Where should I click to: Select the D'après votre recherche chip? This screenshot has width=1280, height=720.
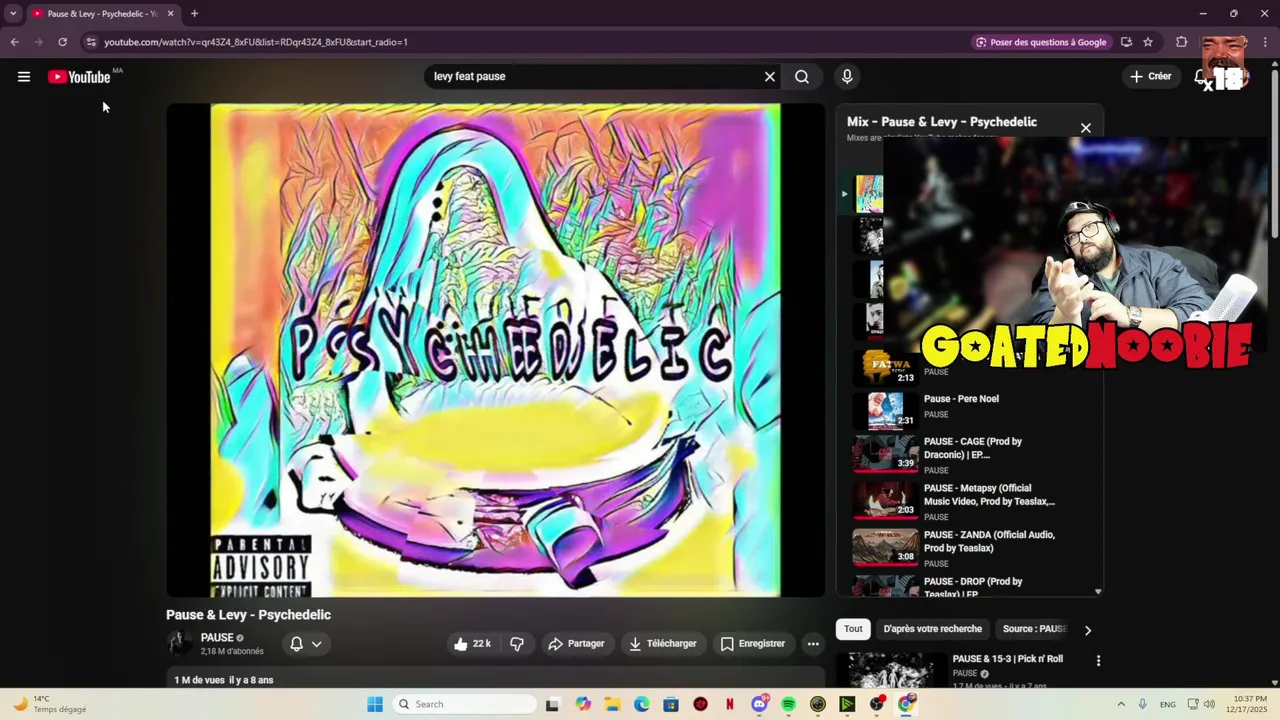coord(932,629)
